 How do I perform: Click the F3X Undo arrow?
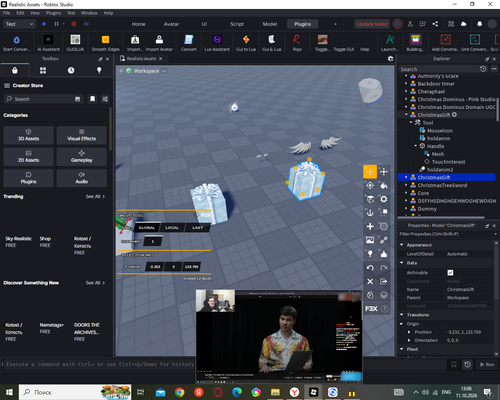pyautogui.click(x=370, y=268)
